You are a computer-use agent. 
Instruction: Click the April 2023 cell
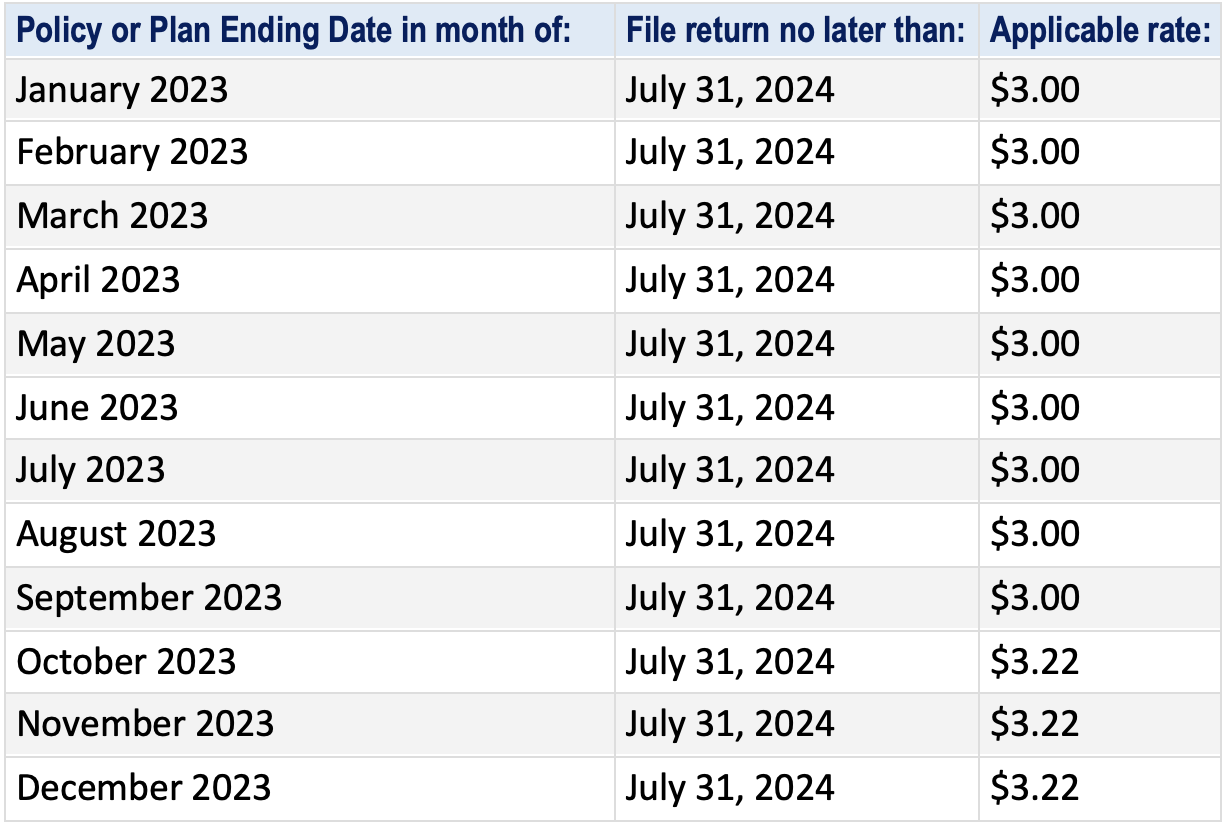98,279
